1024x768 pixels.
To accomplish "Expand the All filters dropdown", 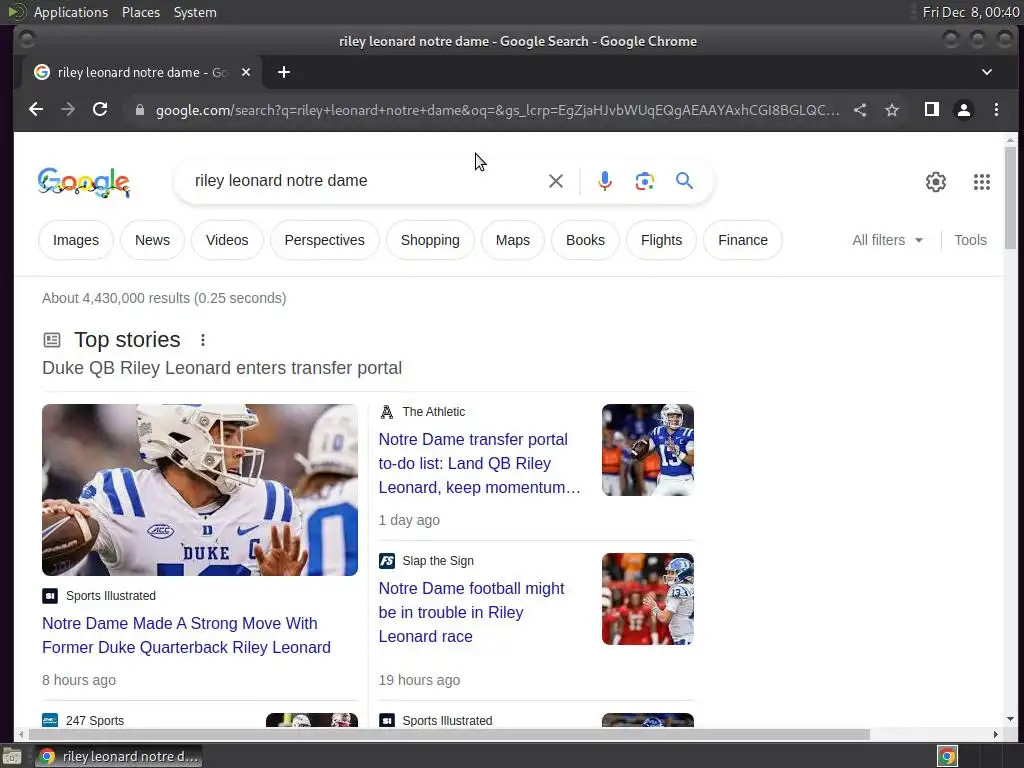I will coord(888,240).
